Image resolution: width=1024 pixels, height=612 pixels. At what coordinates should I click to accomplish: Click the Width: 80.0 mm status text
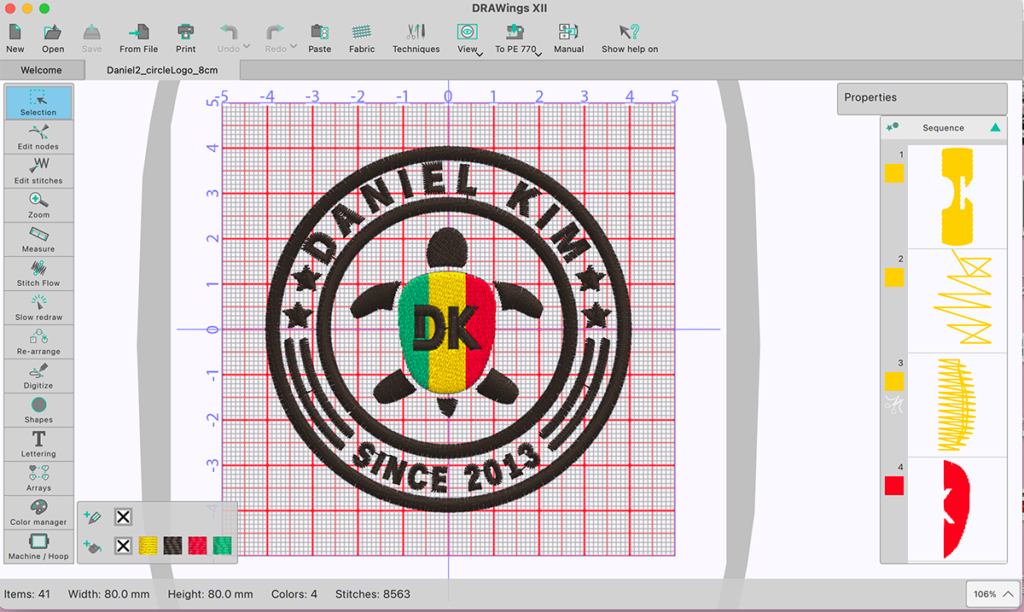pyautogui.click(x=108, y=594)
